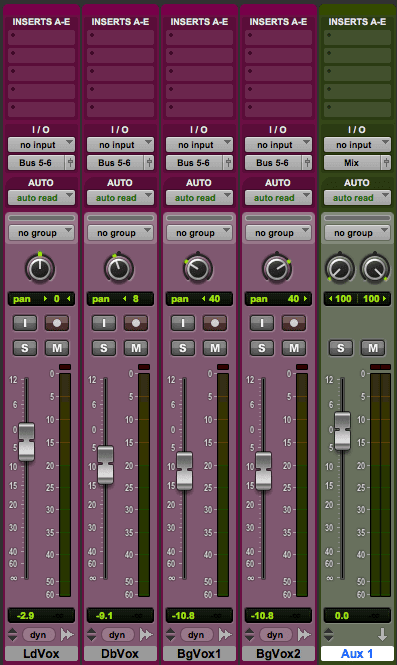Solo the Aux 1 track

(341, 348)
